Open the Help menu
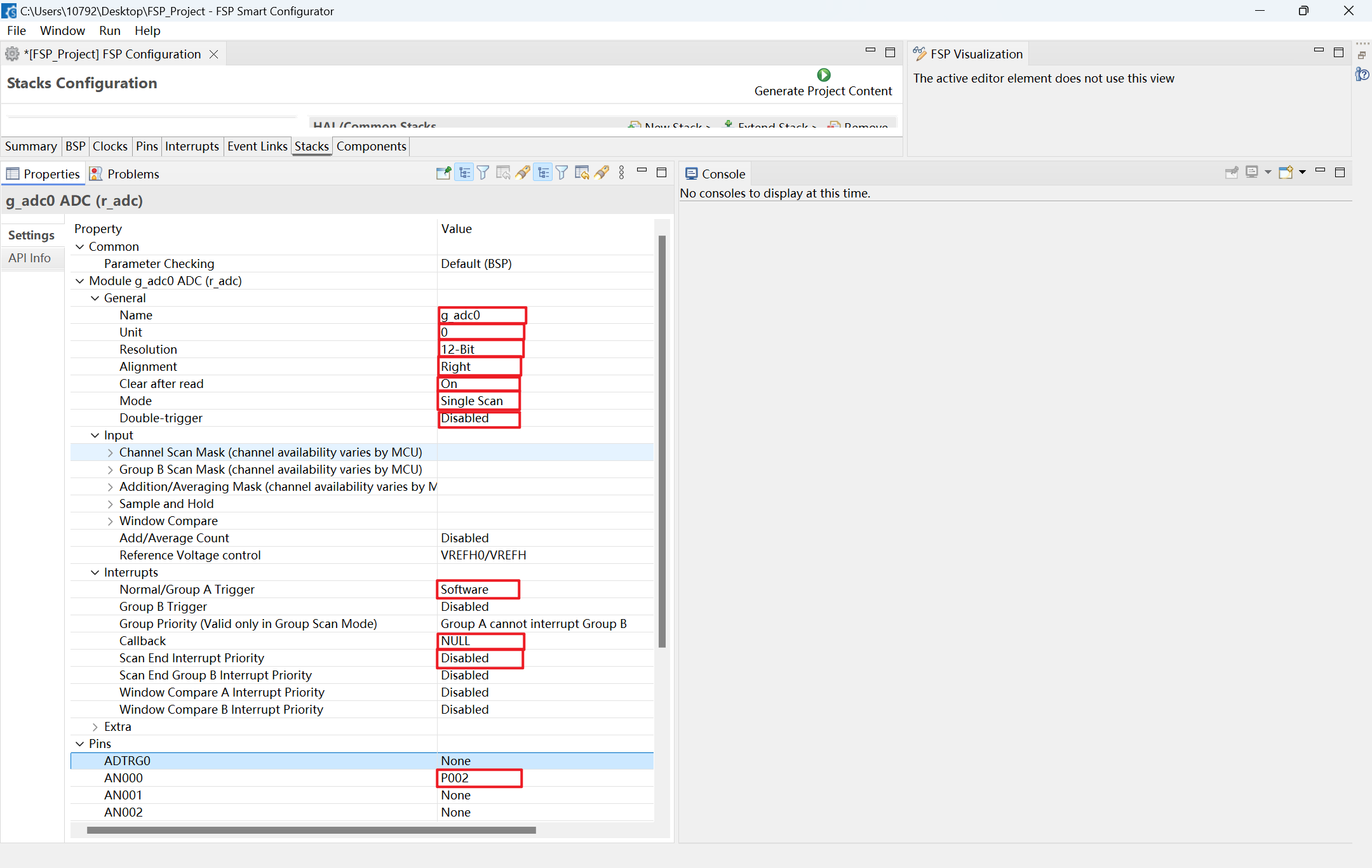Screen dimensions: 1372x868 [x=147, y=30]
